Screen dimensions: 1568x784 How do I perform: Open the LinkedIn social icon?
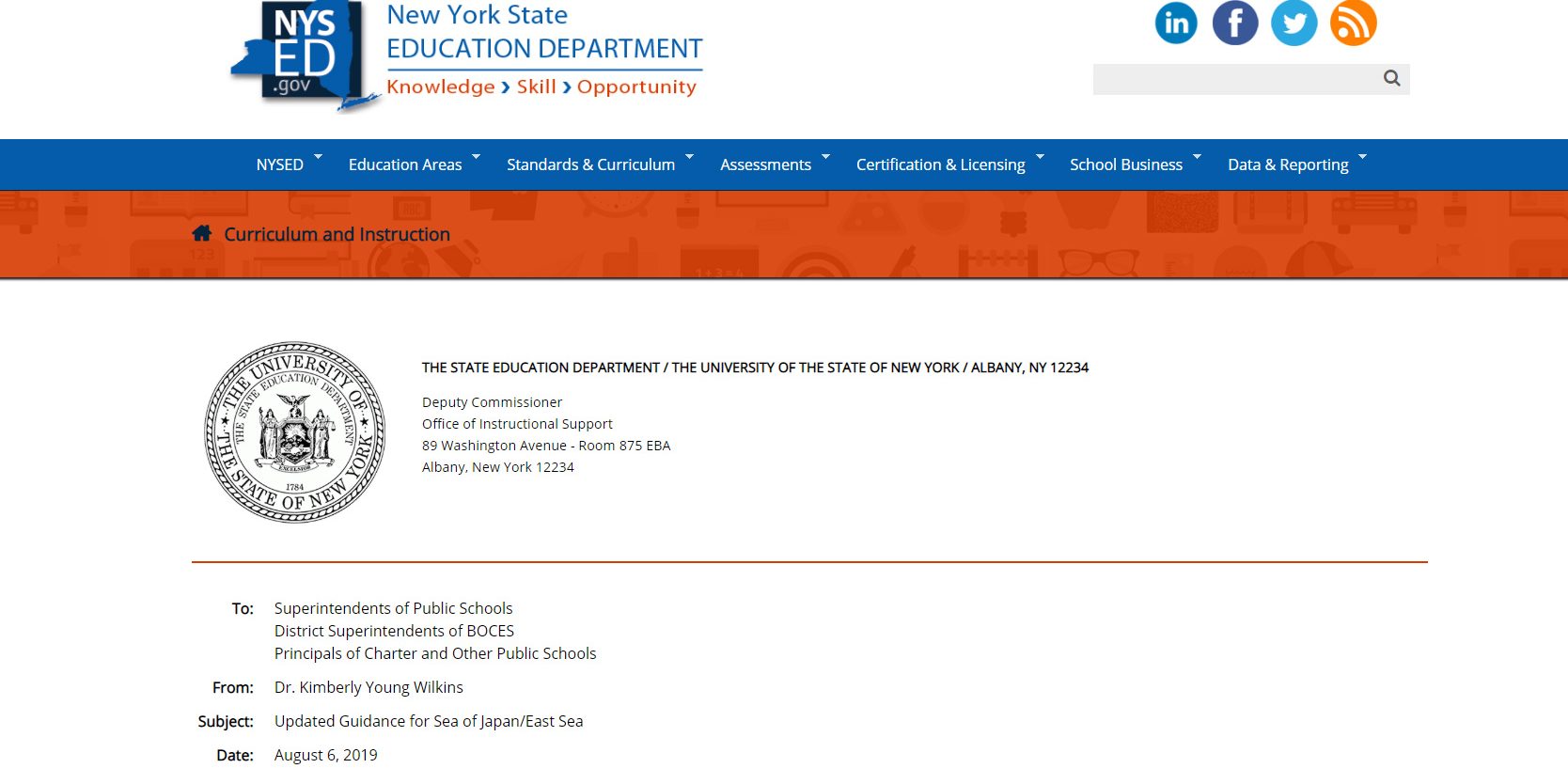click(1175, 23)
